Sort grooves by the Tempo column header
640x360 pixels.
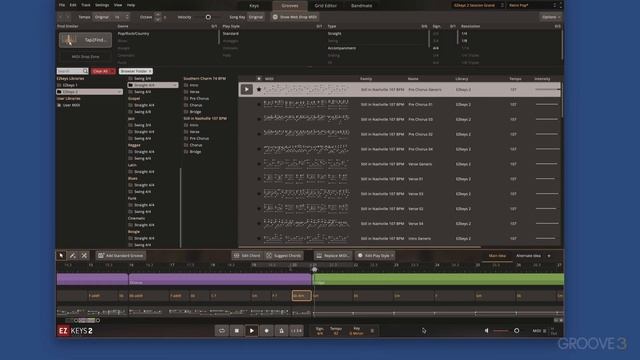(x=515, y=78)
